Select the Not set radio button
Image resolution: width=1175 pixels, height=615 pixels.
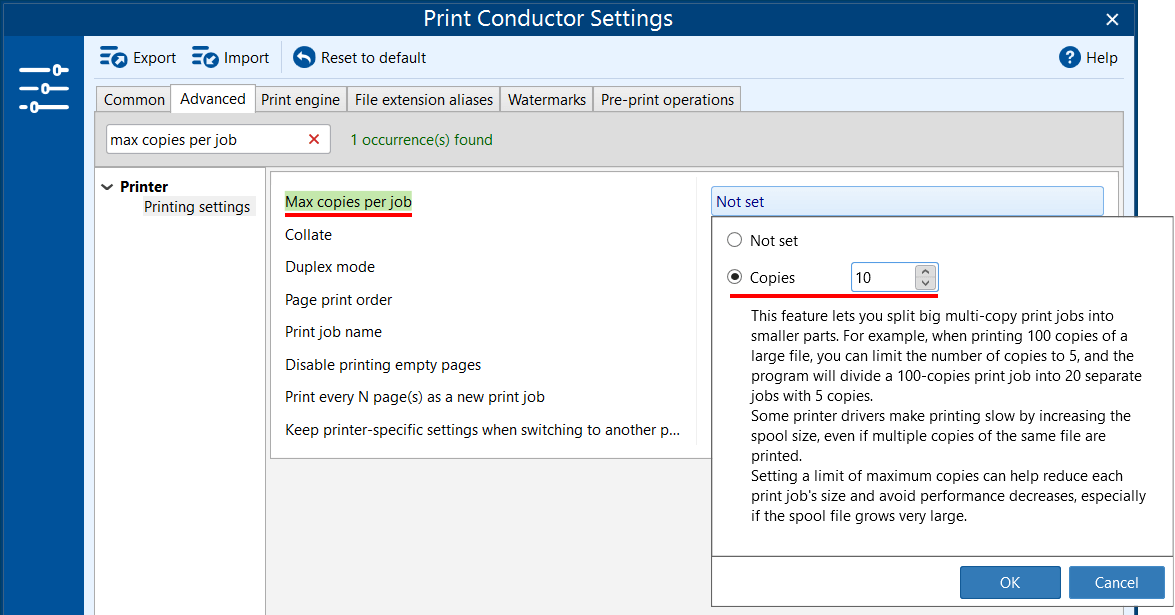(x=735, y=241)
